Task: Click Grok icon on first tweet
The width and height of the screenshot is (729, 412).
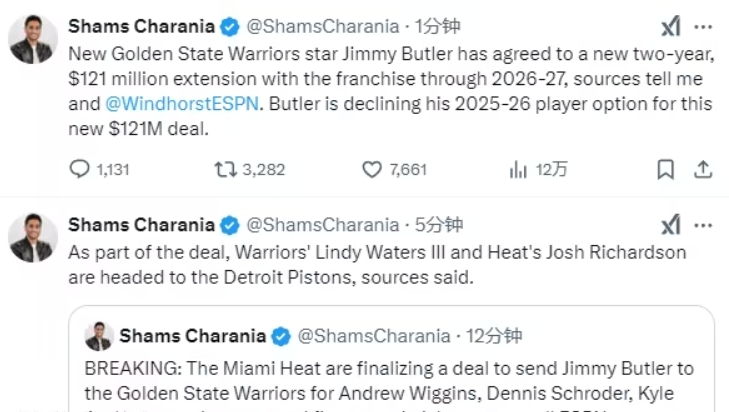Action: 671,27
